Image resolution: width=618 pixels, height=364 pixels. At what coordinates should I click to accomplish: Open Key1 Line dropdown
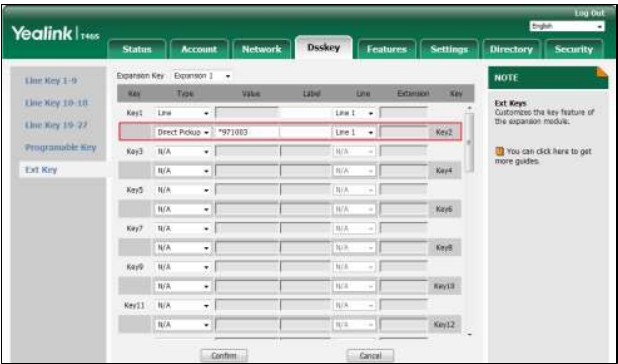click(354, 113)
